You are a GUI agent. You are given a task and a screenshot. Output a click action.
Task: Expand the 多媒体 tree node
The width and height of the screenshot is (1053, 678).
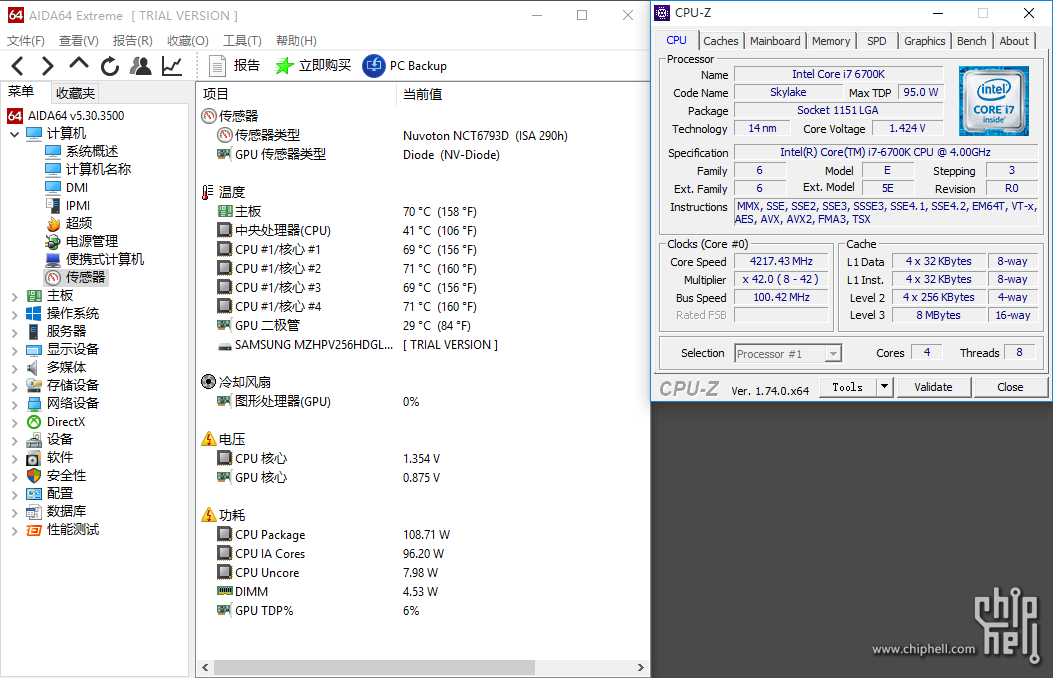coord(15,368)
